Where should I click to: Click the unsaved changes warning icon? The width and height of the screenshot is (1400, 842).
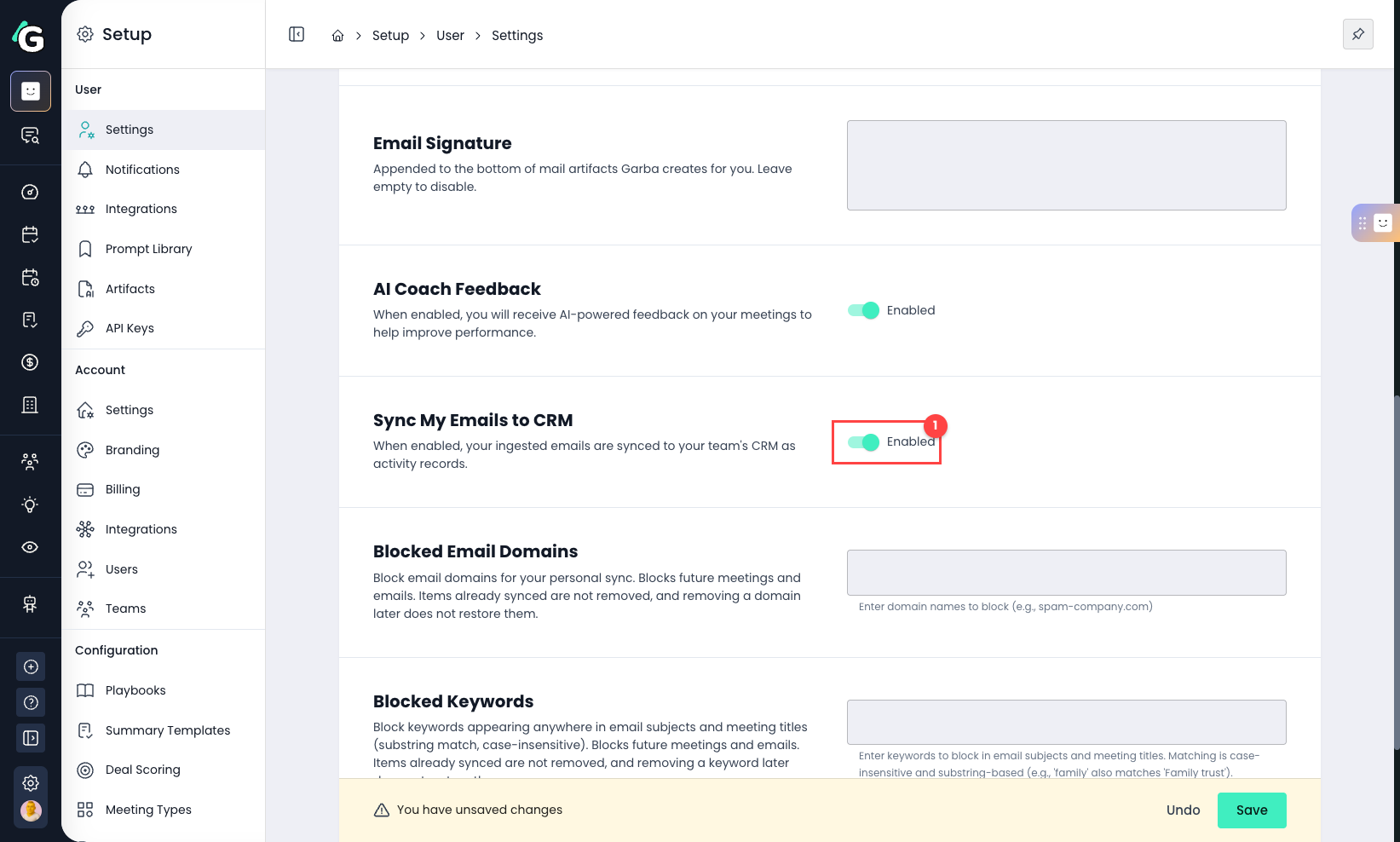[382, 810]
